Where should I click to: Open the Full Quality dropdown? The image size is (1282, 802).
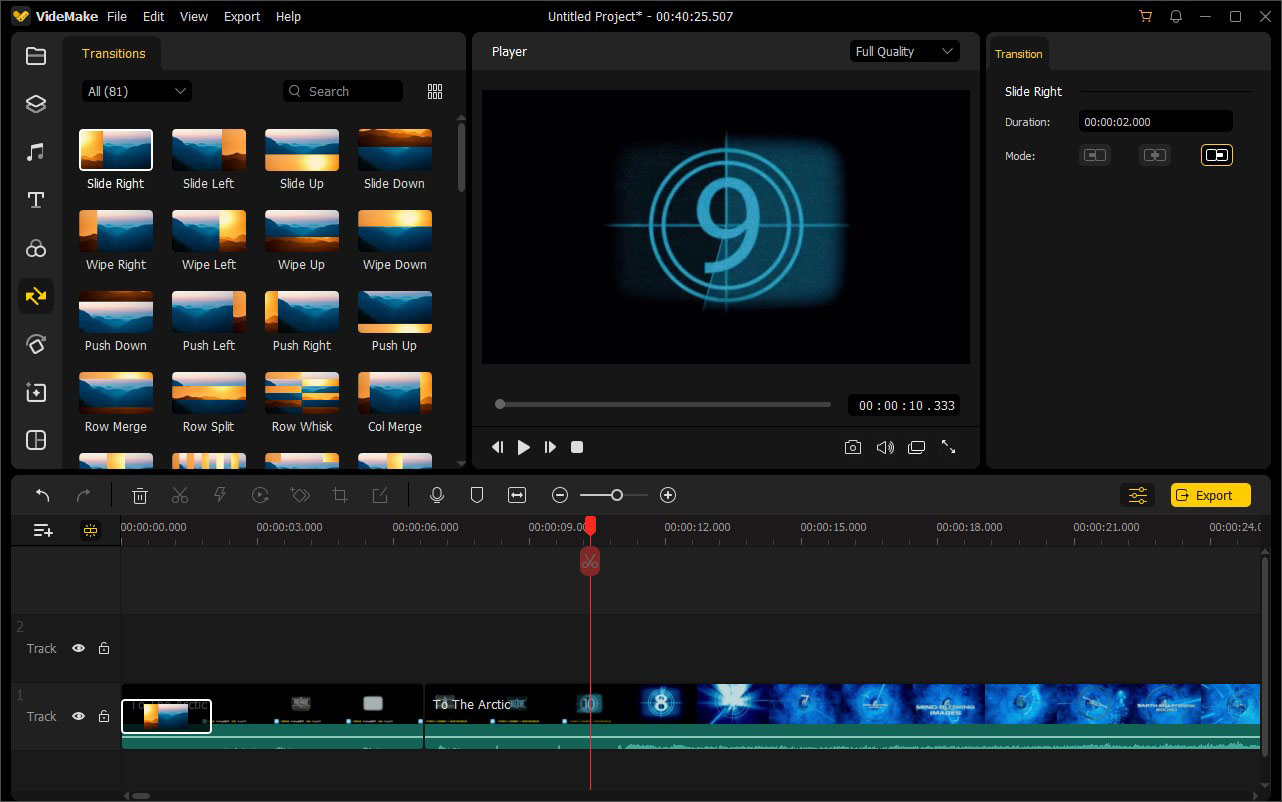pos(904,51)
